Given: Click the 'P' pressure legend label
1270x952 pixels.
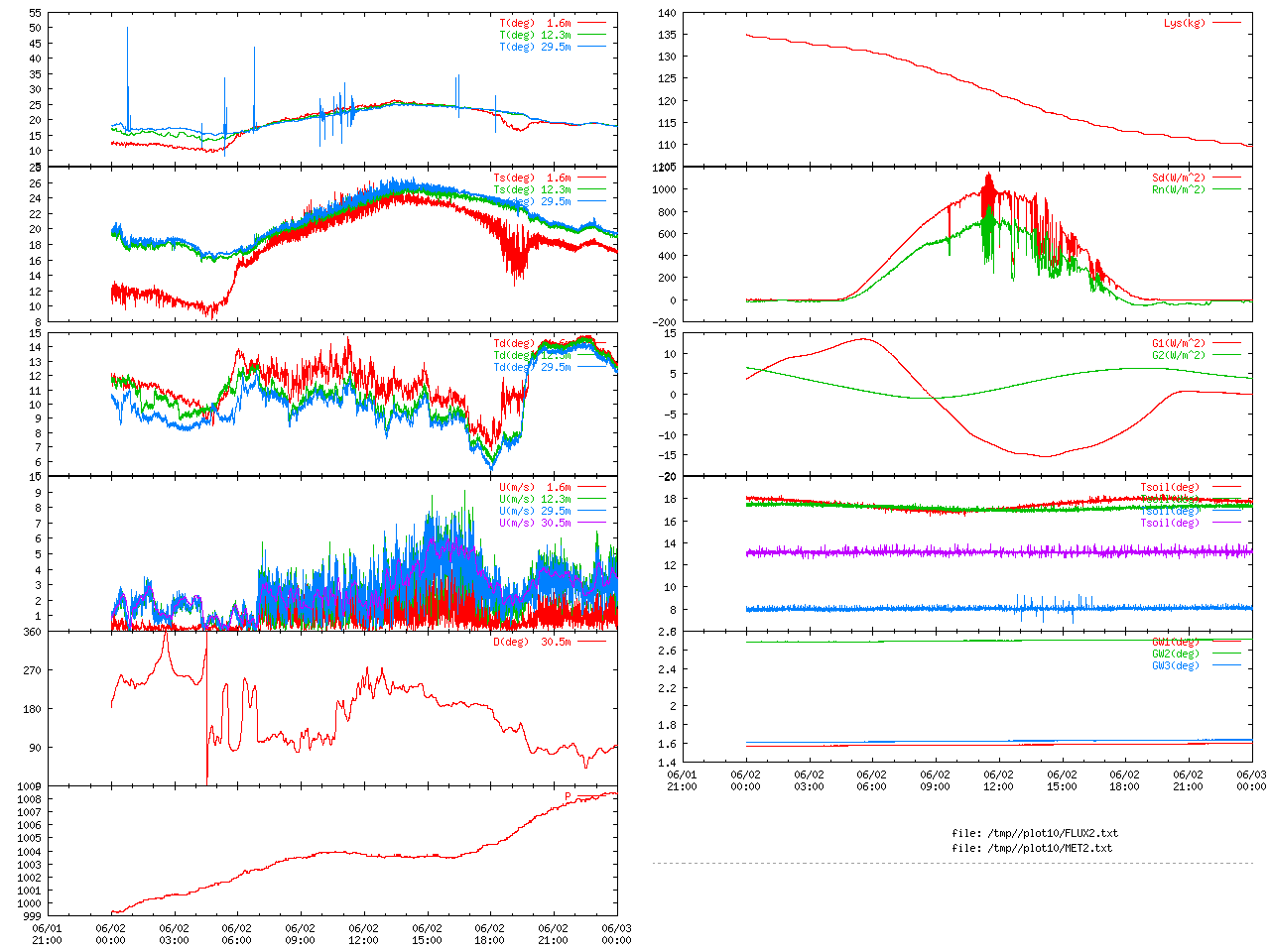Looking at the screenshot, I should click(x=569, y=797).
